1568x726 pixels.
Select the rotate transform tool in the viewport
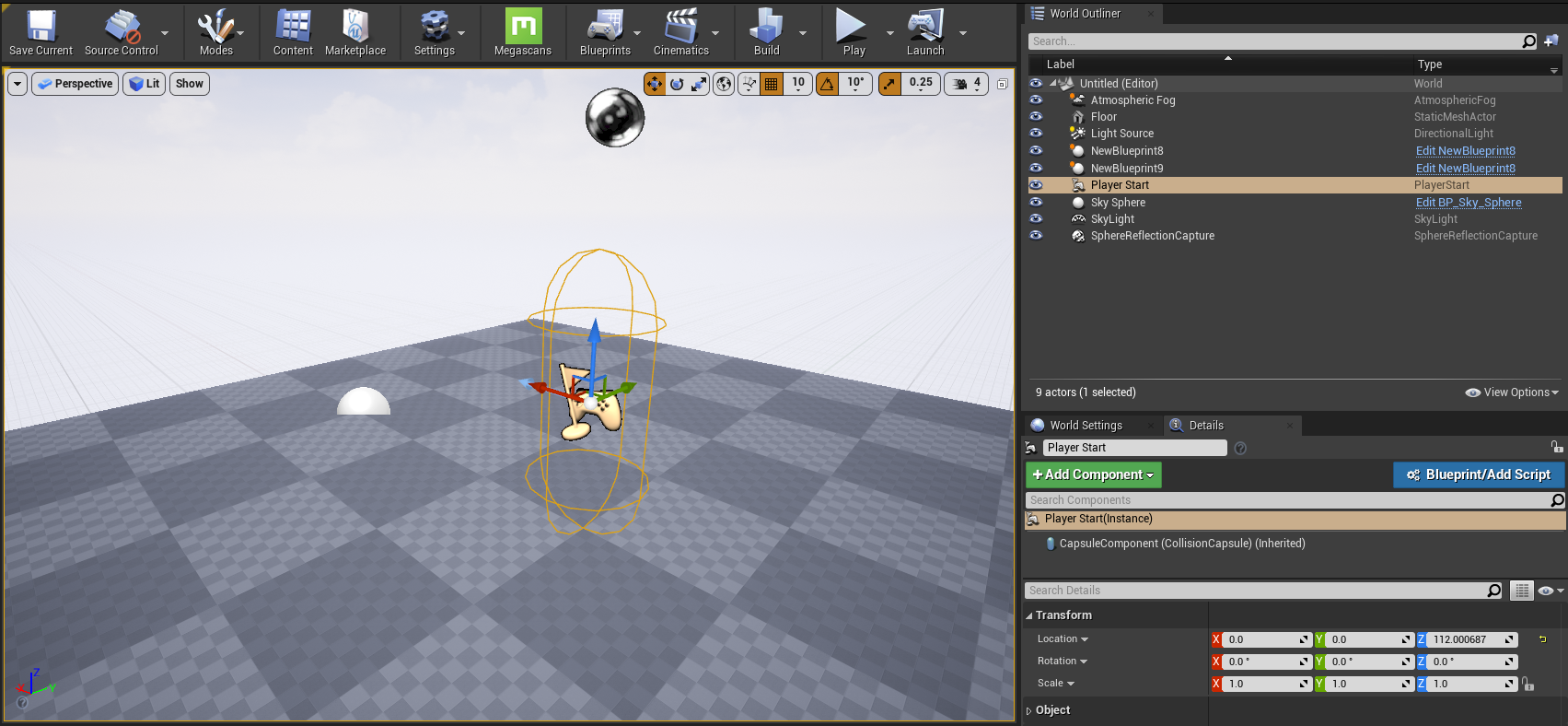pyautogui.click(x=677, y=84)
